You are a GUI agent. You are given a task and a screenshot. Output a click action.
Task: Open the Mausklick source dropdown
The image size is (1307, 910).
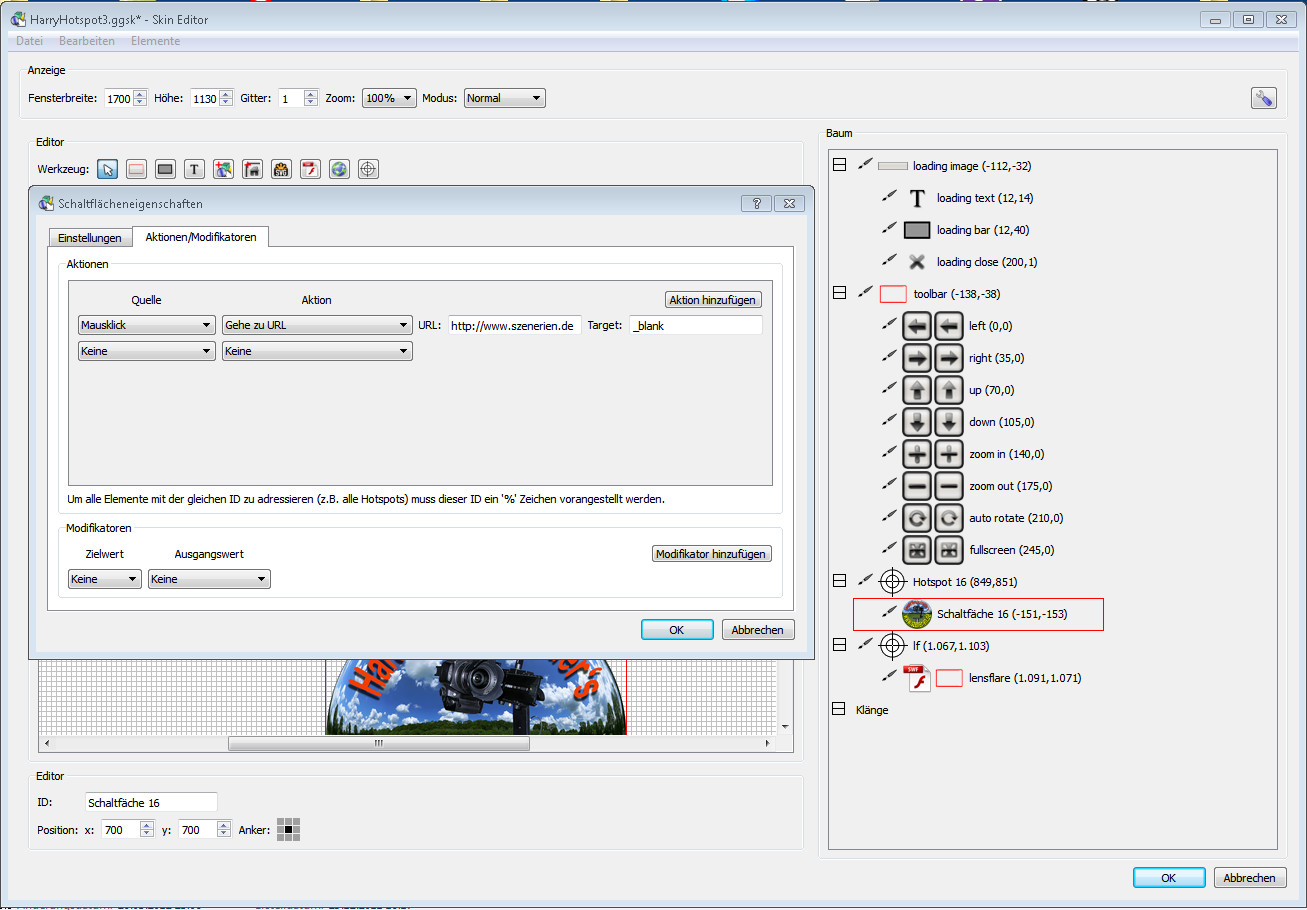pos(146,325)
